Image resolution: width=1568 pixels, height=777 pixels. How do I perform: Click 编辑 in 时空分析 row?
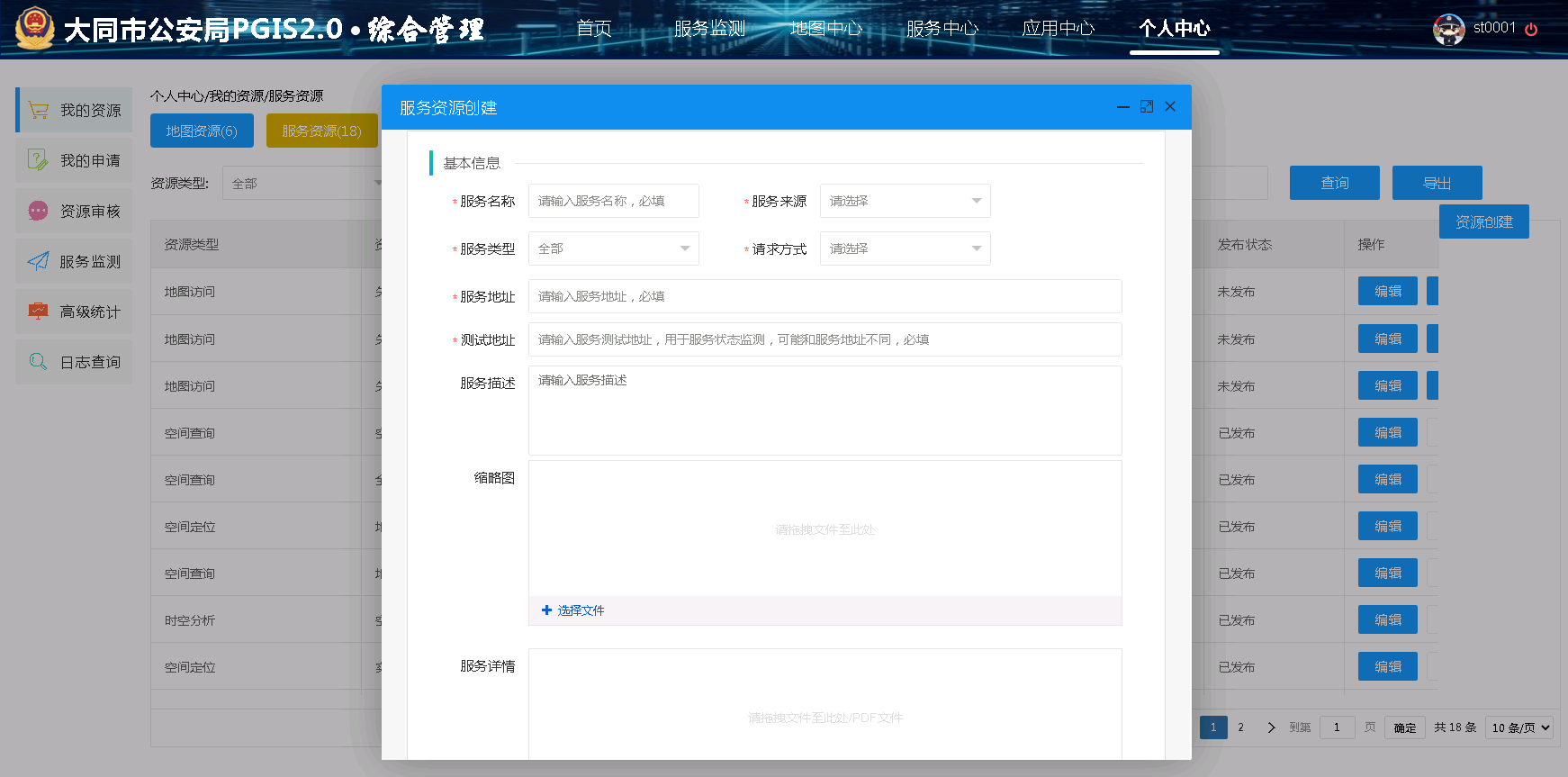1388,619
